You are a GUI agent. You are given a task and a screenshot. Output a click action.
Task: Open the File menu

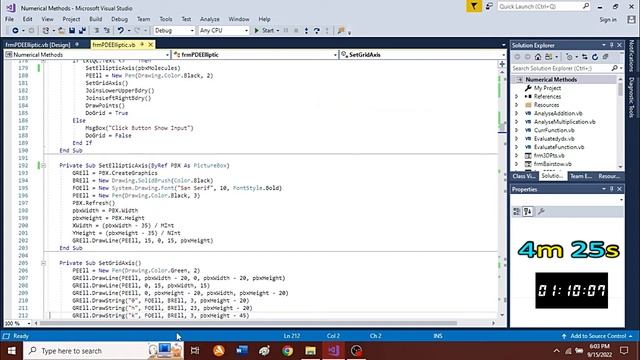9,19
